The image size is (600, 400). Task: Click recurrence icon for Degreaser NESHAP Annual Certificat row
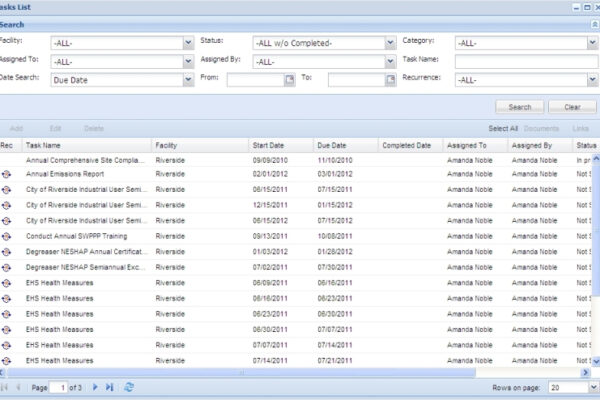(6, 252)
